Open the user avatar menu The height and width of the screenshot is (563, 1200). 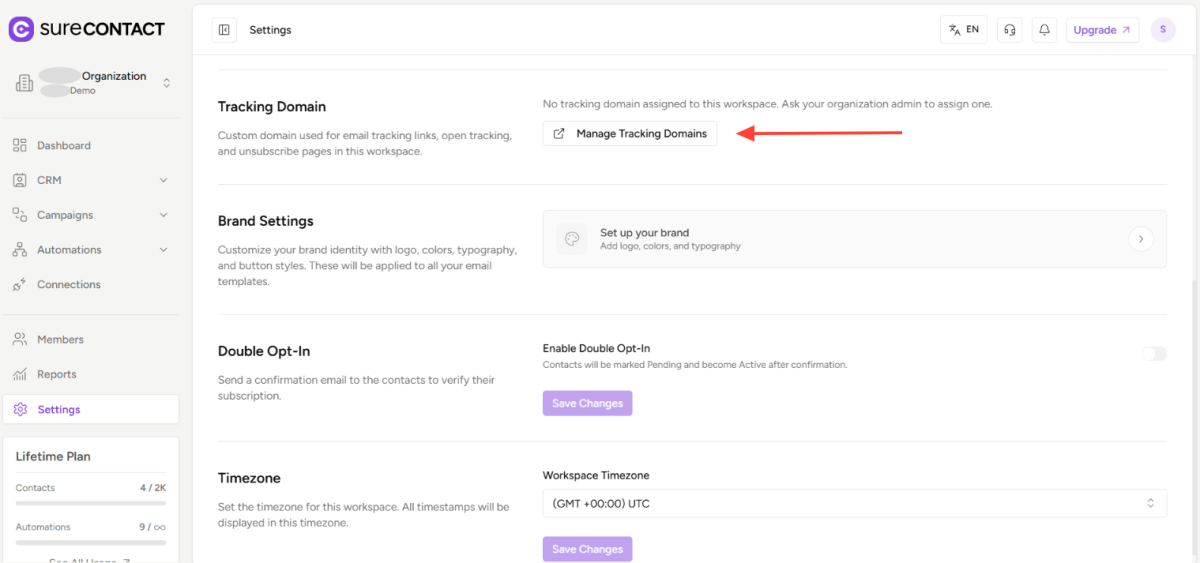click(x=1162, y=30)
